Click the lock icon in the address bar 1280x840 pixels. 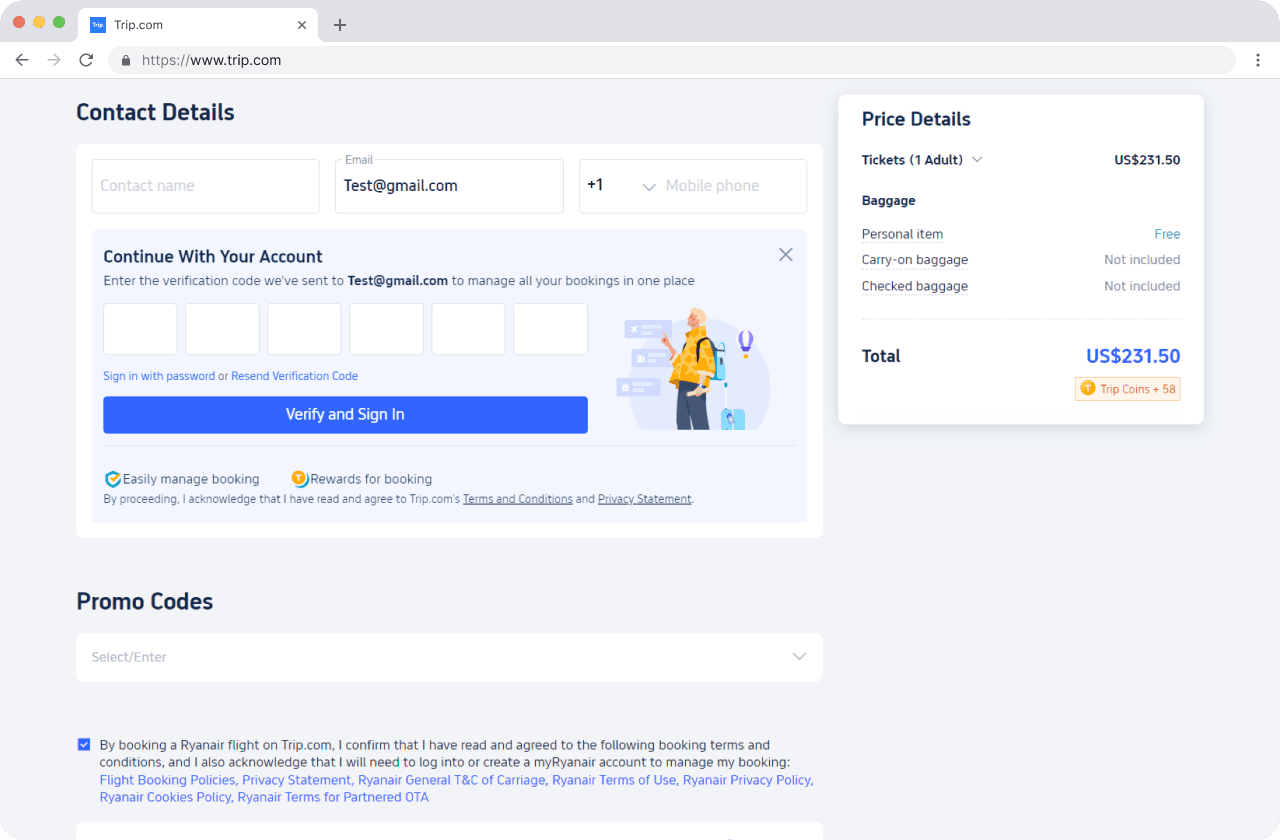126,60
